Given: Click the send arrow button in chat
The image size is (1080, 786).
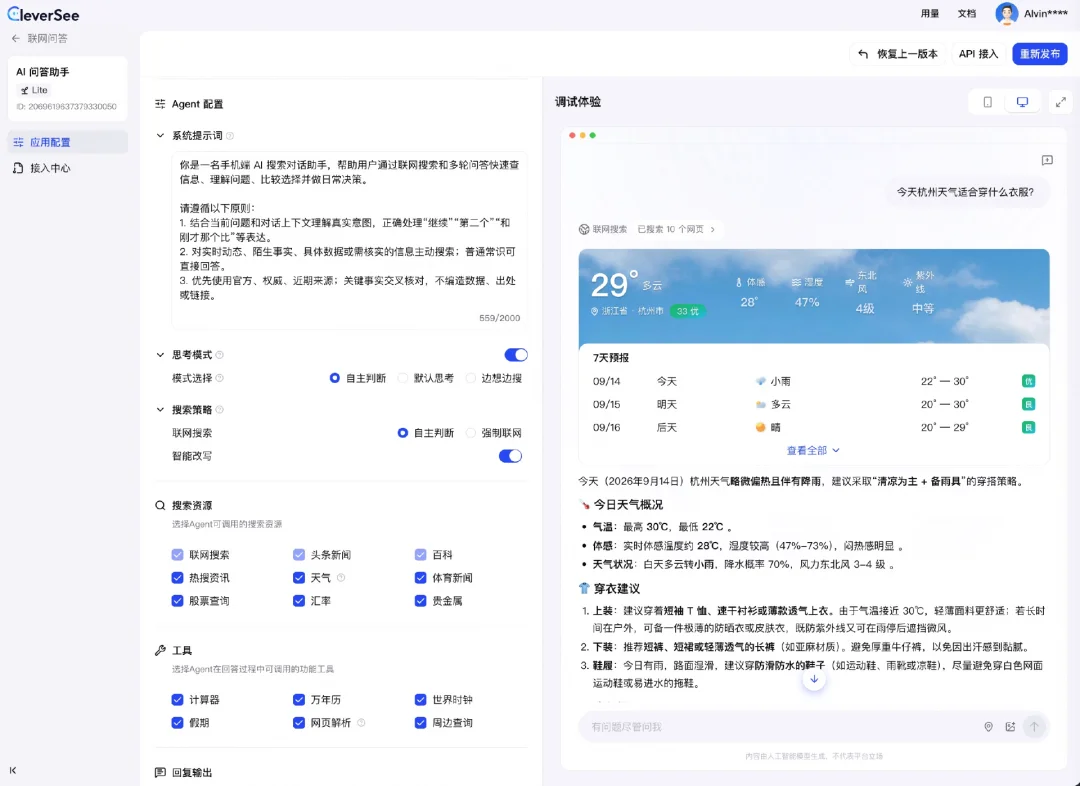Looking at the screenshot, I should [x=1034, y=727].
